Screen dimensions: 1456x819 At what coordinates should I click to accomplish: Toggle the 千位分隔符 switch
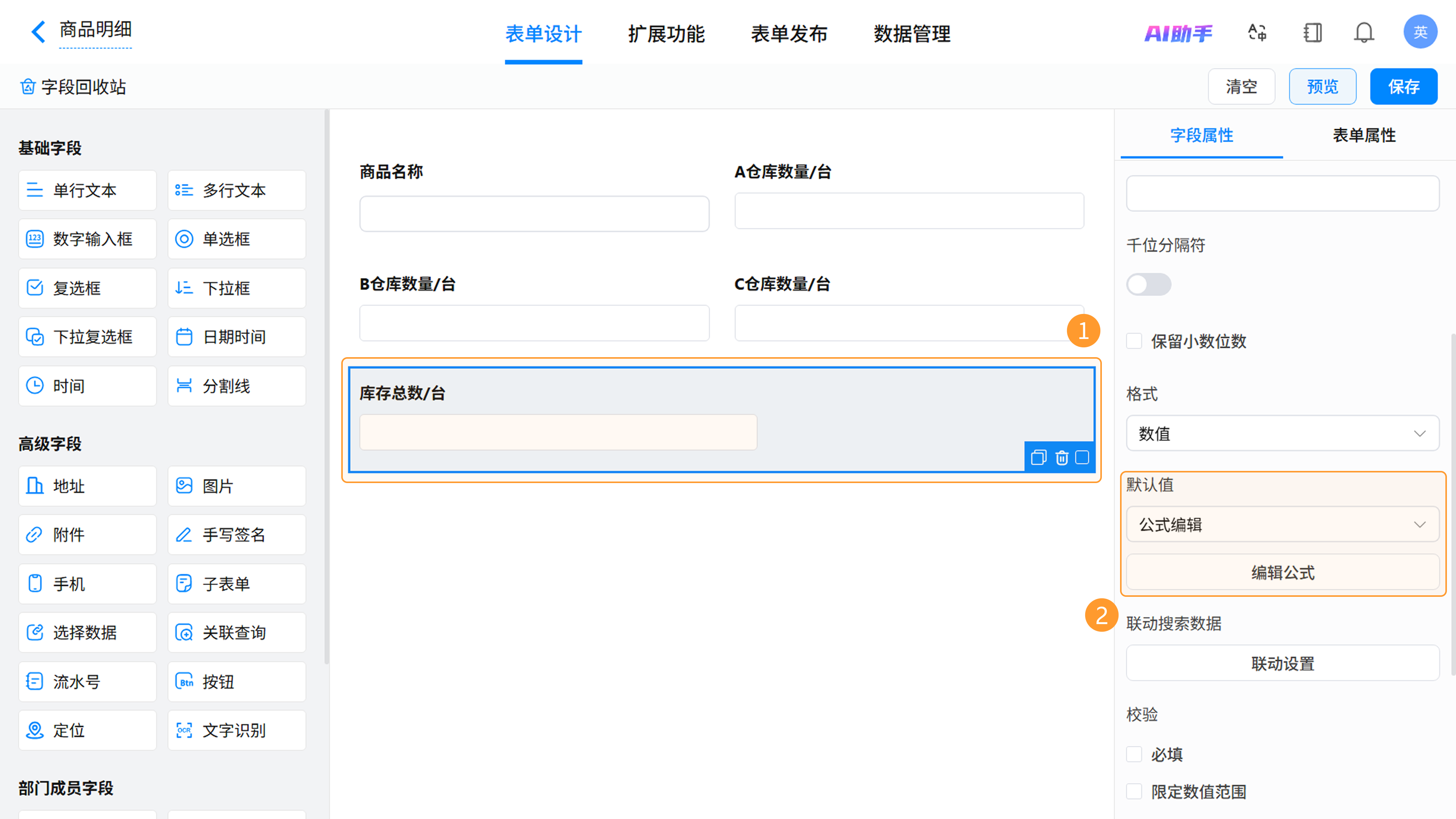point(1148,284)
